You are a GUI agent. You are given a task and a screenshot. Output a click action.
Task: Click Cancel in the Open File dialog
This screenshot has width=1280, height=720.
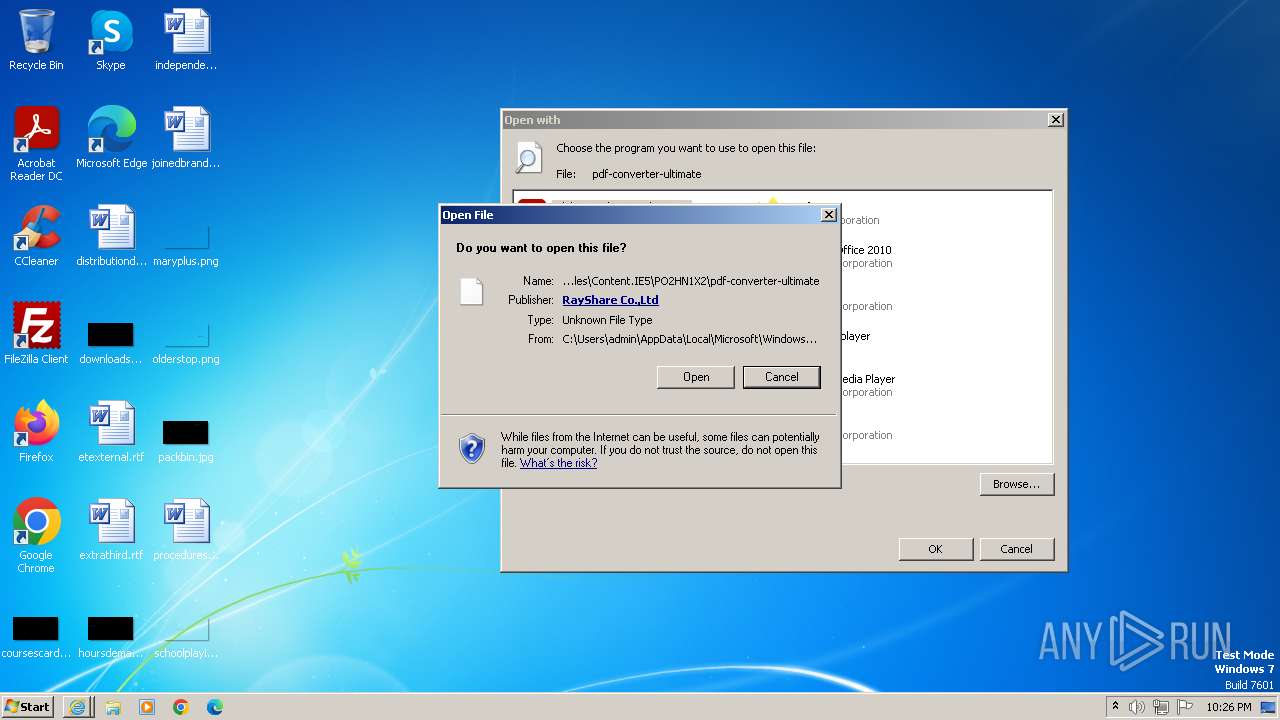click(x=781, y=377)
